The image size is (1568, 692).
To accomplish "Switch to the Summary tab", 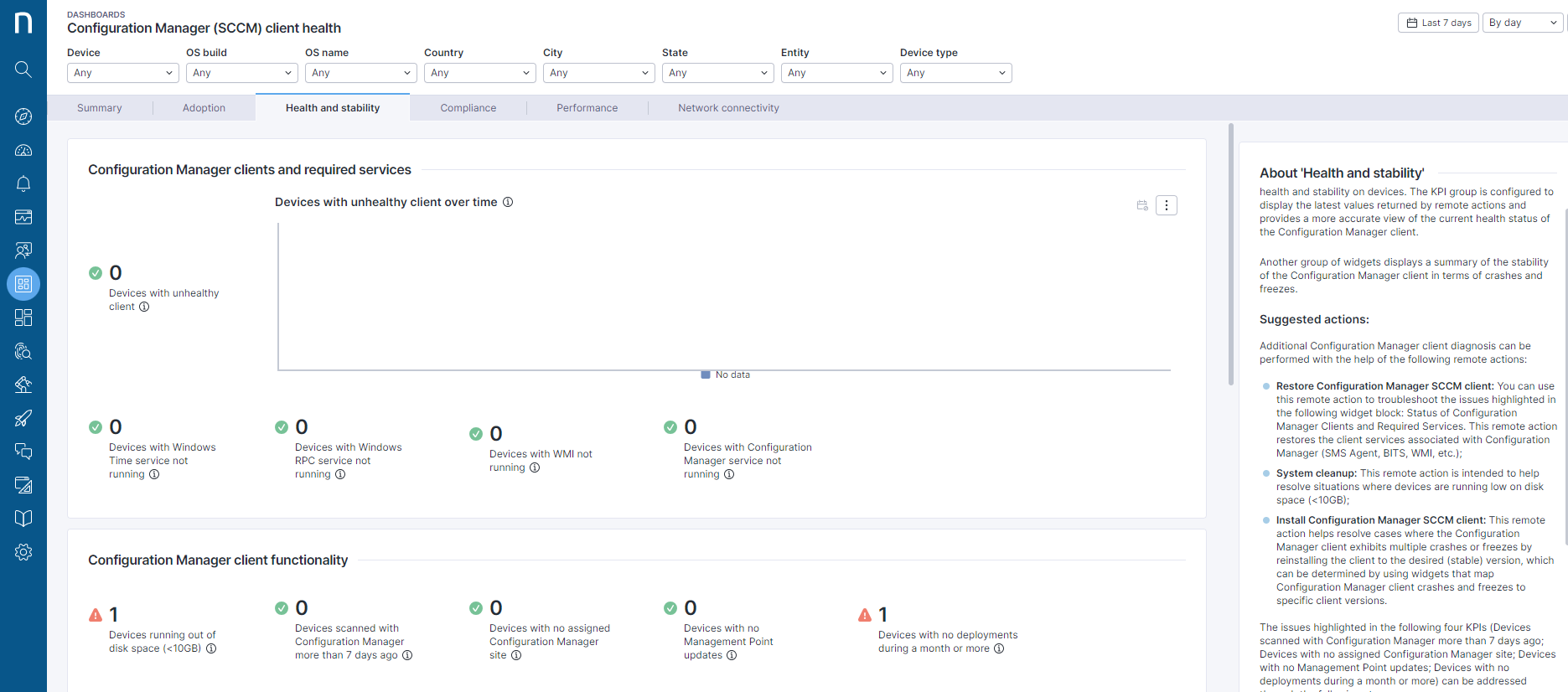I will [x=100, y=108].
